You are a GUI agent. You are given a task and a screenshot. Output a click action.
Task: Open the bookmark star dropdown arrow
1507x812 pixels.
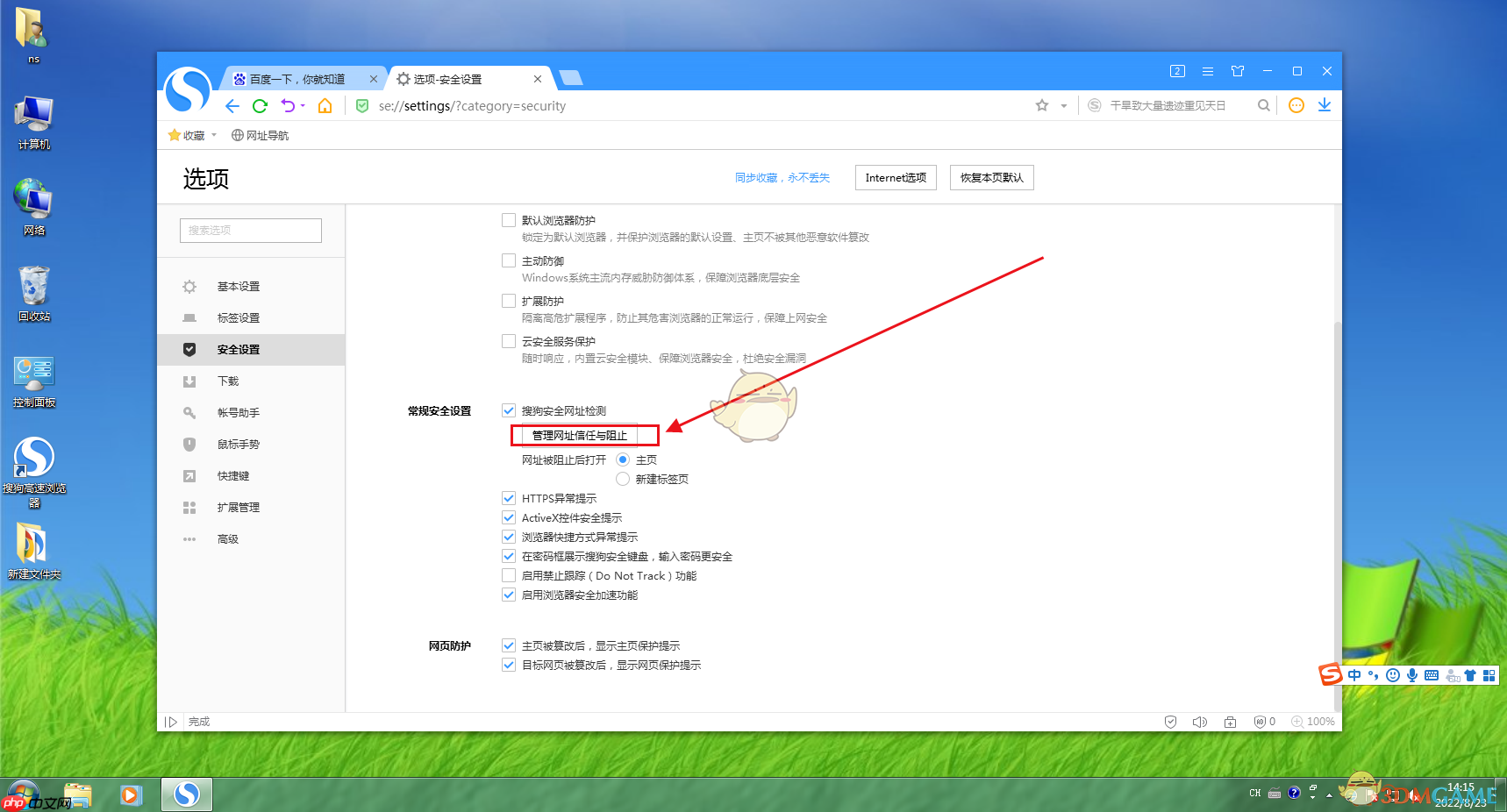pyautogui.click(x=1062, y=105)
